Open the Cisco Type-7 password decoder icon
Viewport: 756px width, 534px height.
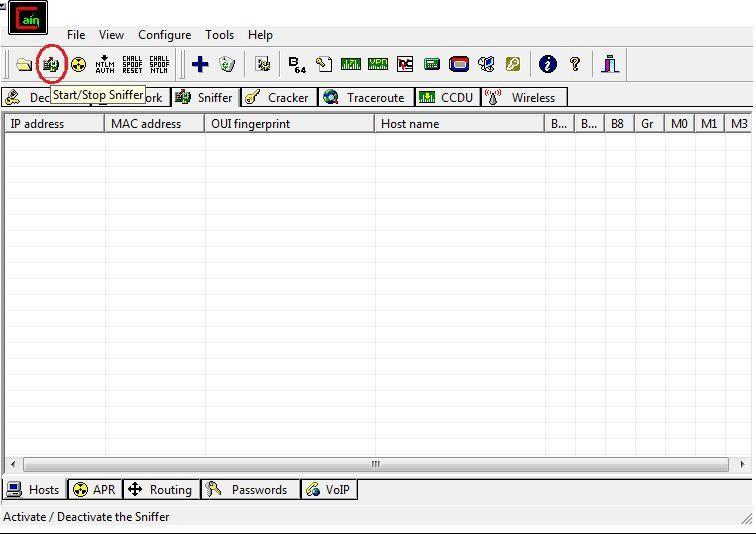(x=351, y=64)
